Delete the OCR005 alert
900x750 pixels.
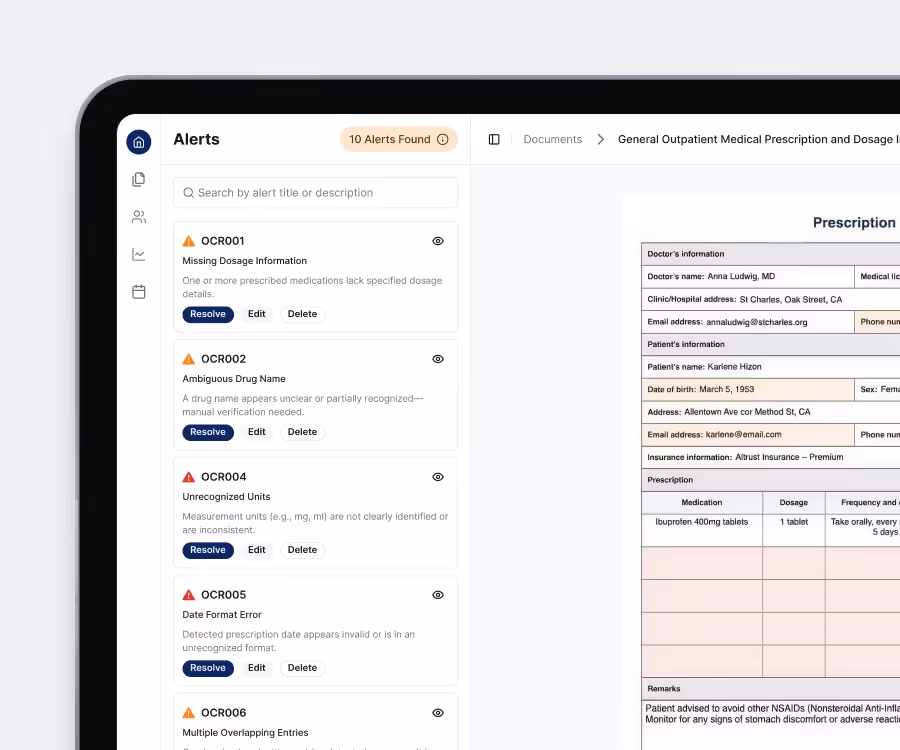pos(302,668)
